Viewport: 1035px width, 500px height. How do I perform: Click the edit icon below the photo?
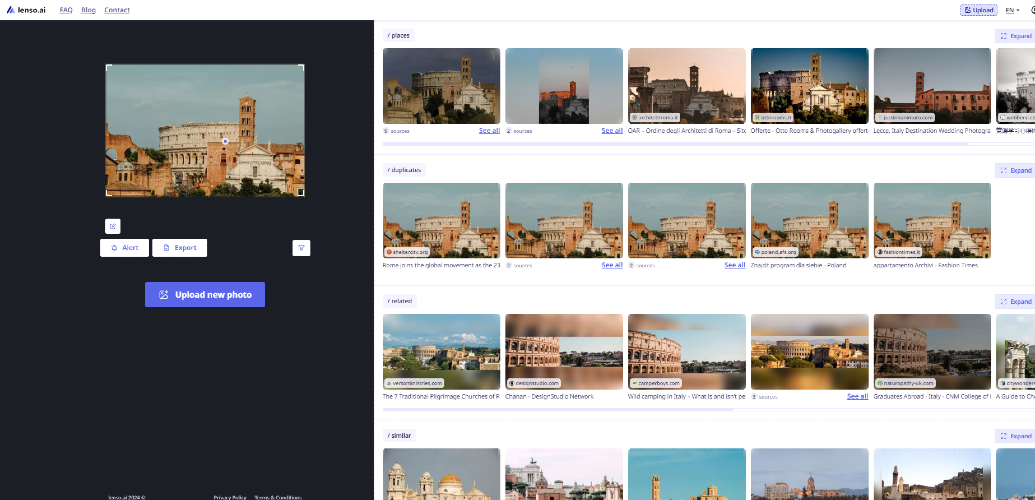pyautogui.click(x=113, y=227)
